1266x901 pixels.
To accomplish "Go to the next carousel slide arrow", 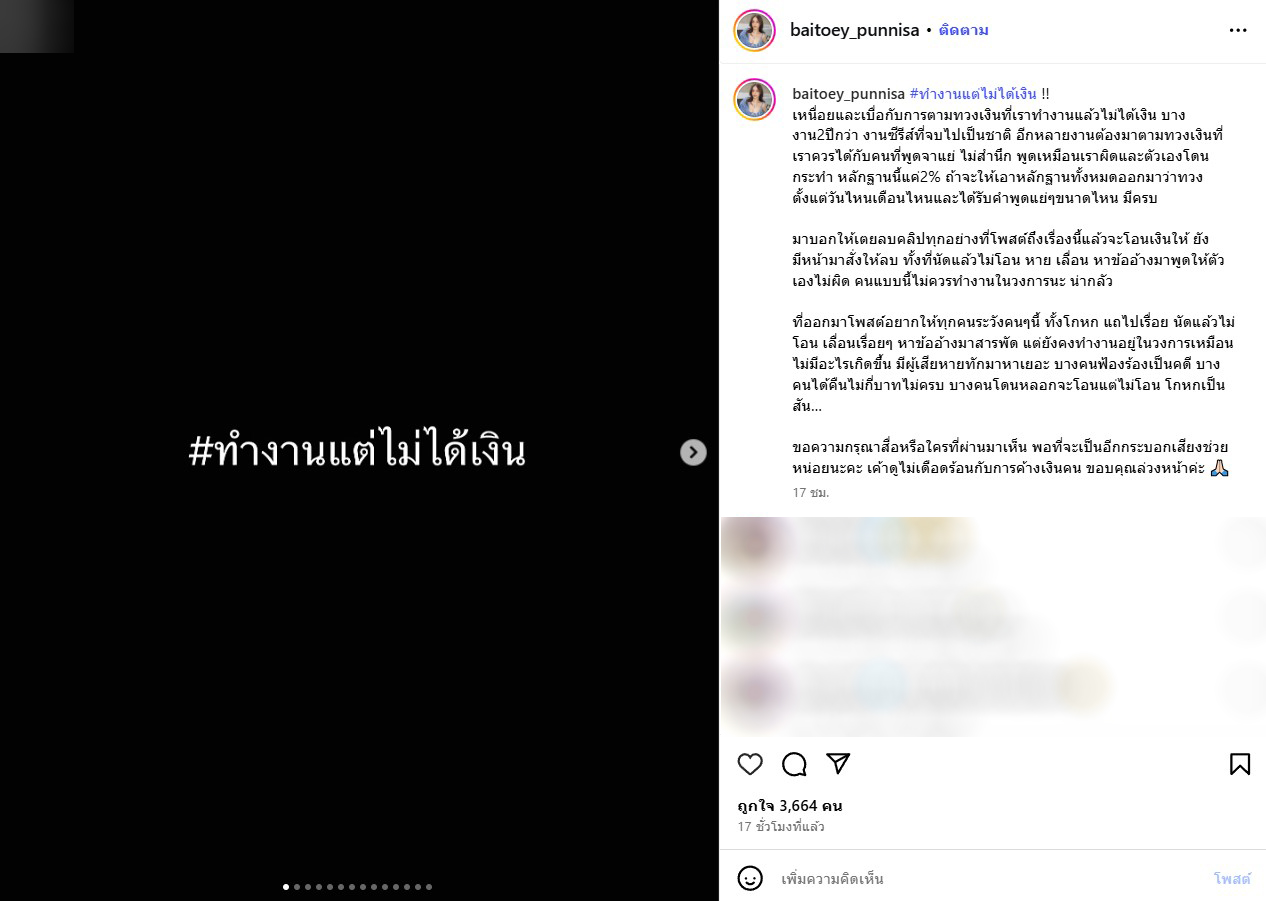I will (693, 452).
